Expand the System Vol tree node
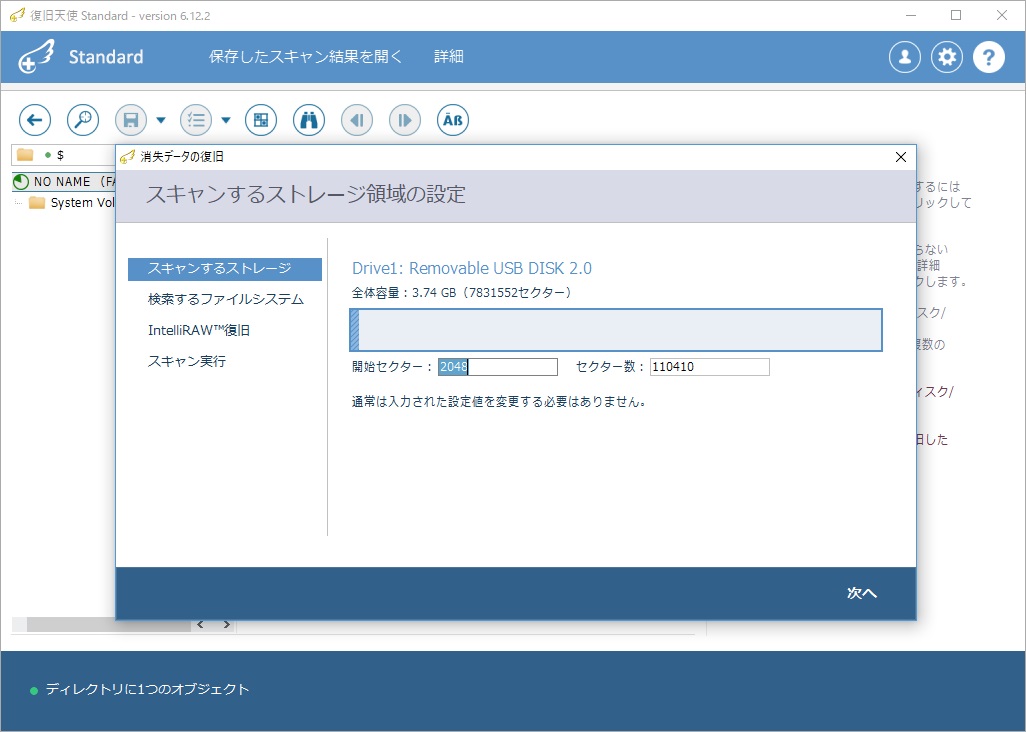The width and height of the screenshot is (1026, 732). pos(18,203)
